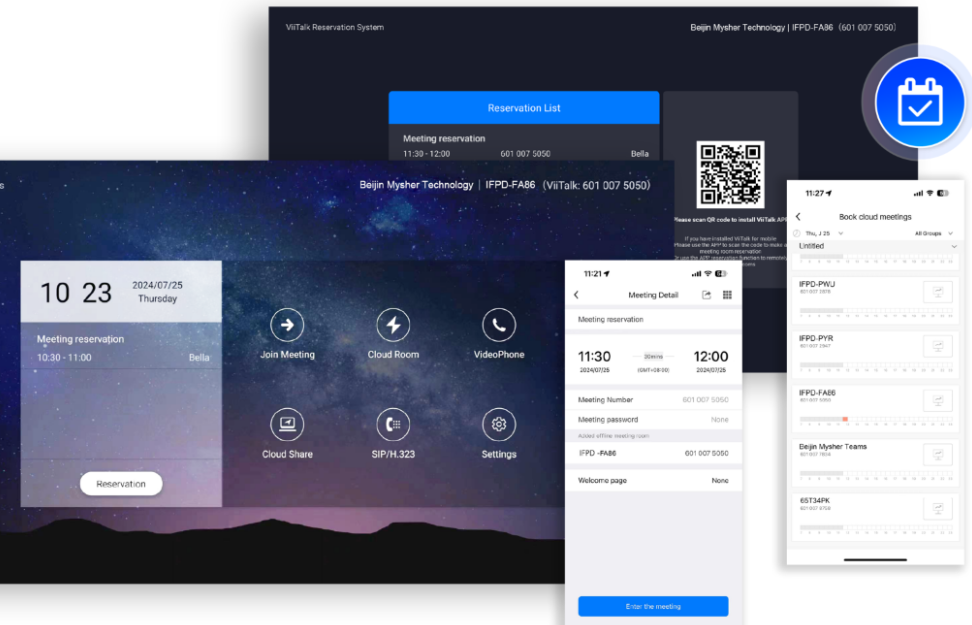Image resolution: width=972 pixels, height=625 pixels.
Task: Open the Welcome page row
Action: tap(653, 481)
